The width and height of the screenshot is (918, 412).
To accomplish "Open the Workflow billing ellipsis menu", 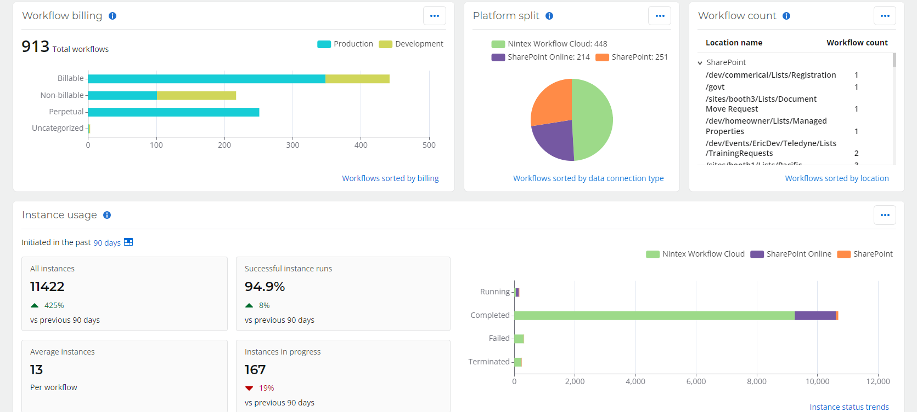I will (x=434, y=16).
